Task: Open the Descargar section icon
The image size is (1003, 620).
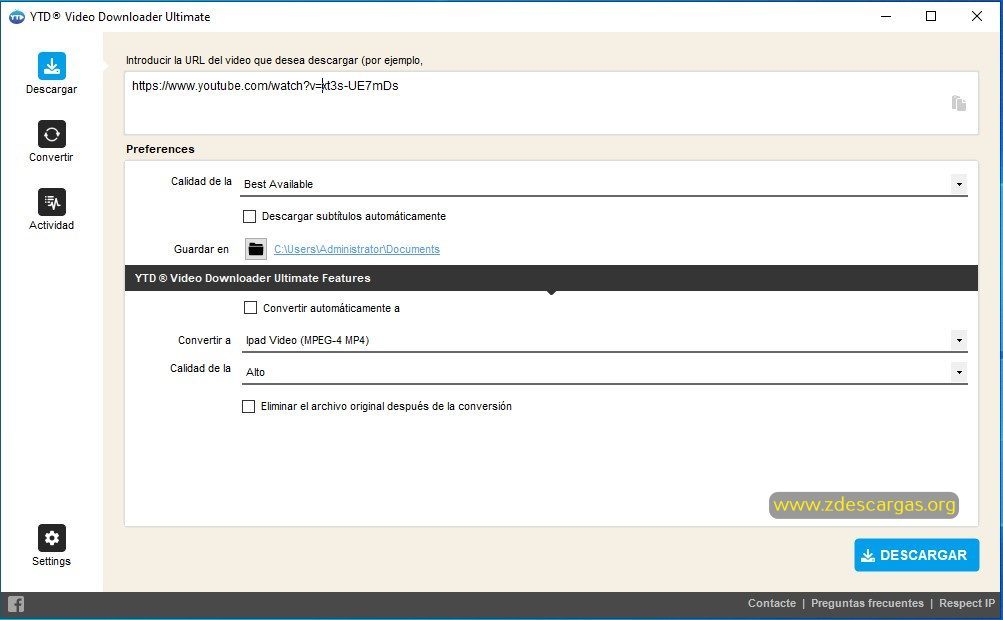Action: point(52,66)
